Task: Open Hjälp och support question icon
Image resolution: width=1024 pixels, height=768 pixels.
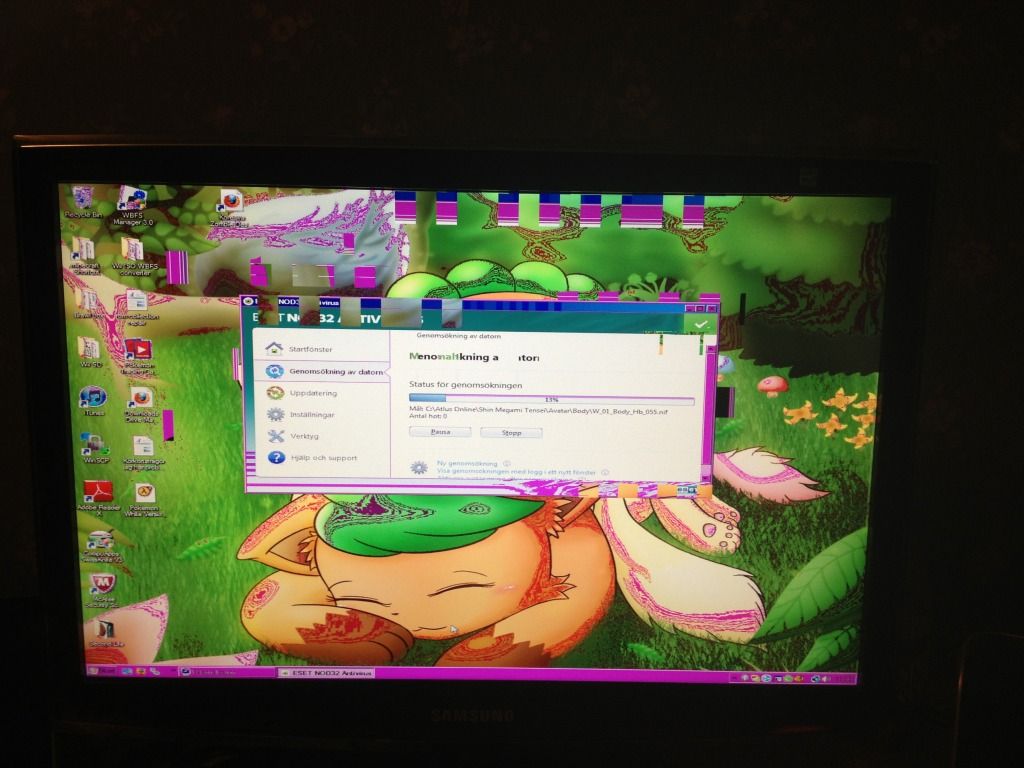Action: pyautogui.click(x=276, y=458)
